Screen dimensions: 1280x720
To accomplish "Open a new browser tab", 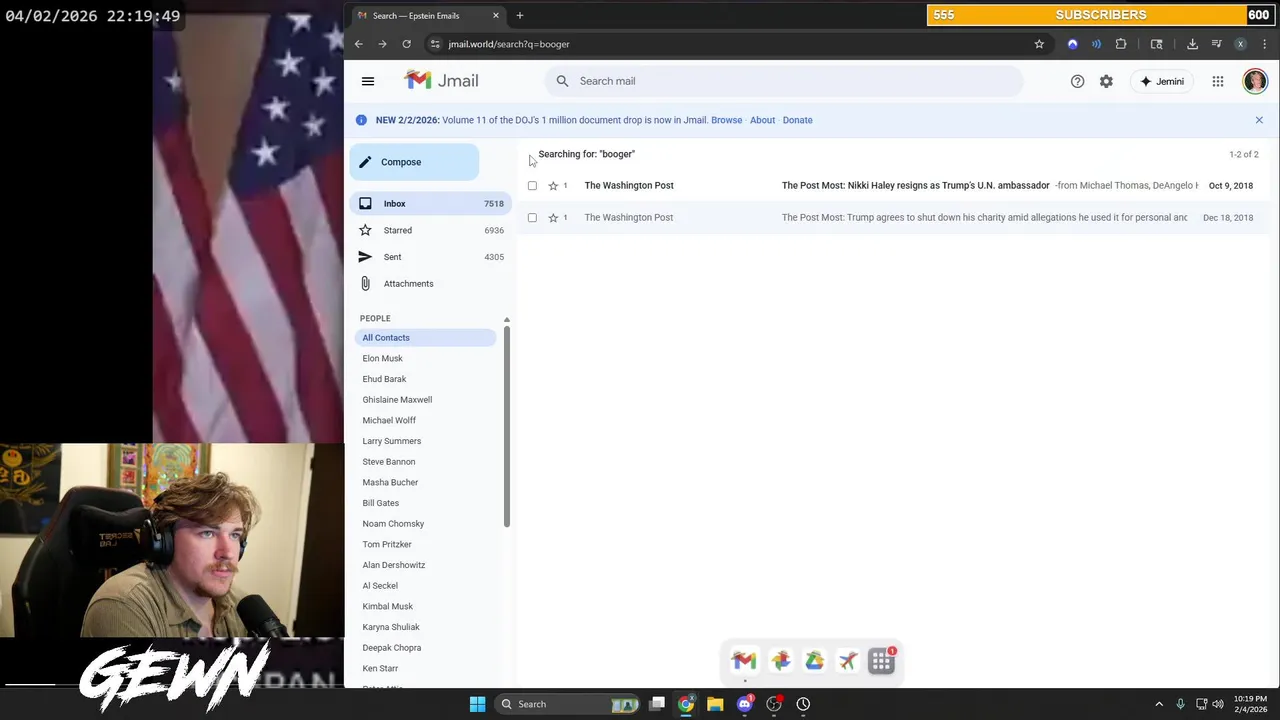I will pyautogui.click(x=519, y=15).
